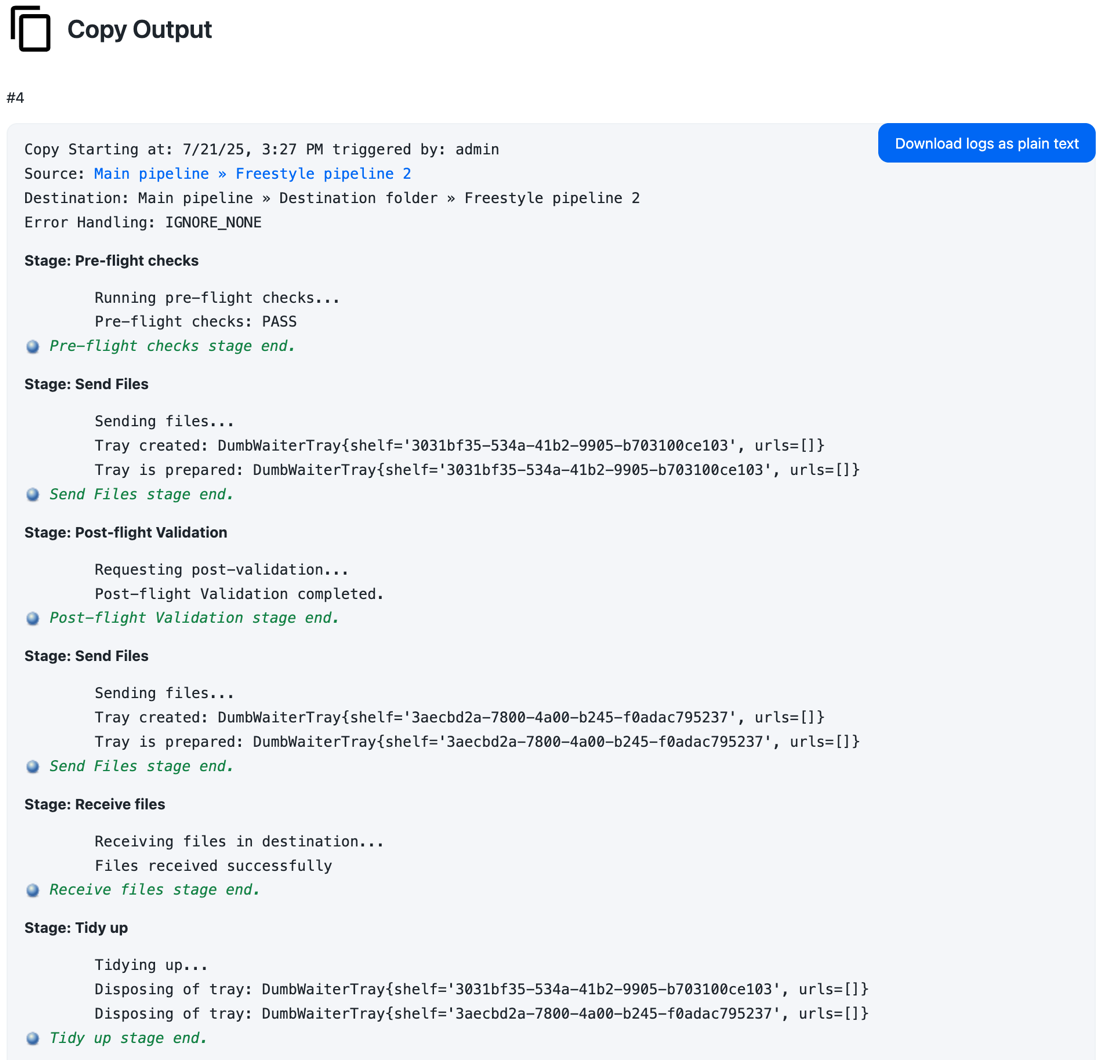
Task: Click the Destination folder path line
Action: (x=332, y=198)
